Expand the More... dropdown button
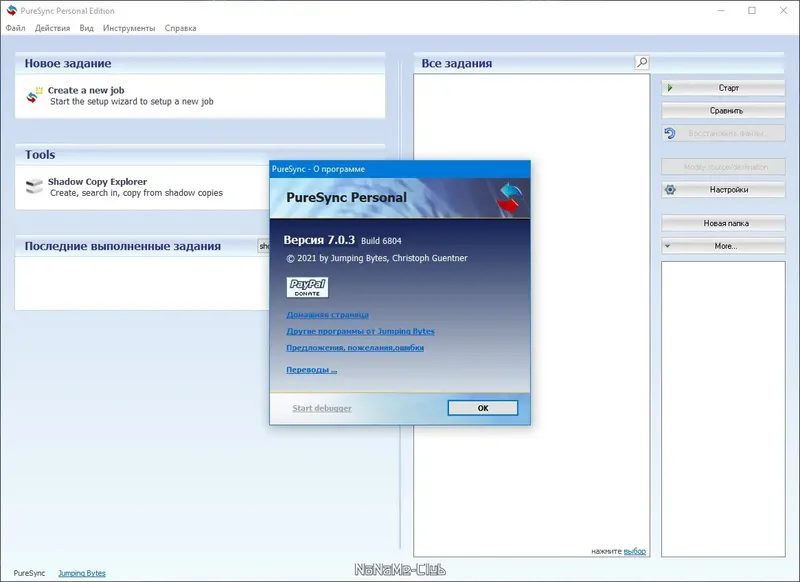Viewport: 800px width, 582px height. tap(723, 246)
